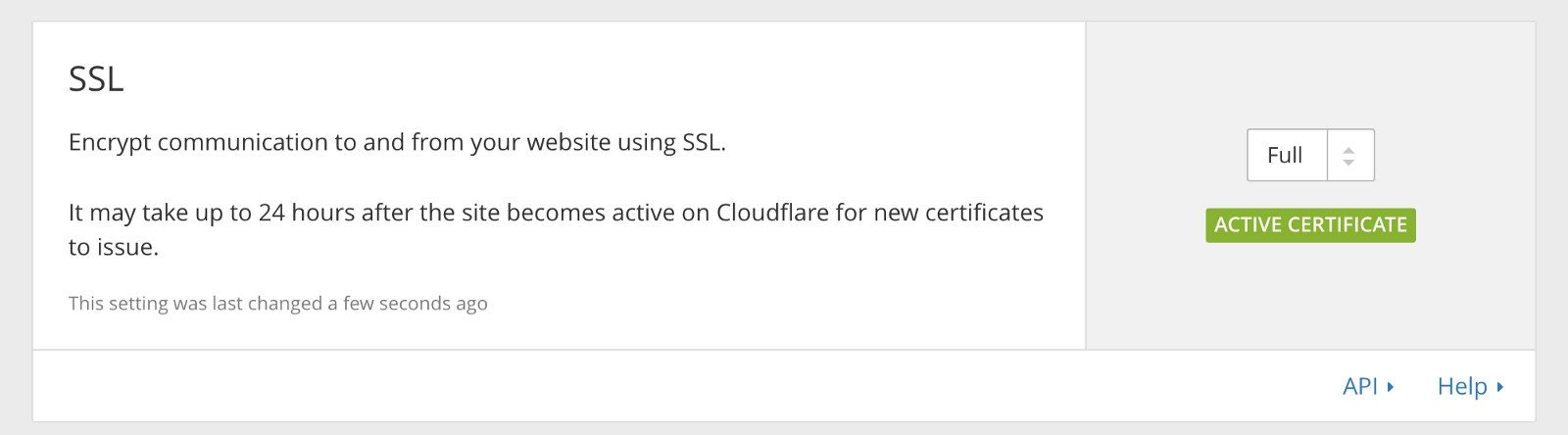This screenshot has width=1568, height=435.
Task: Click the word 'Cloudflare' in the notice
Action: tap(770, 213)
